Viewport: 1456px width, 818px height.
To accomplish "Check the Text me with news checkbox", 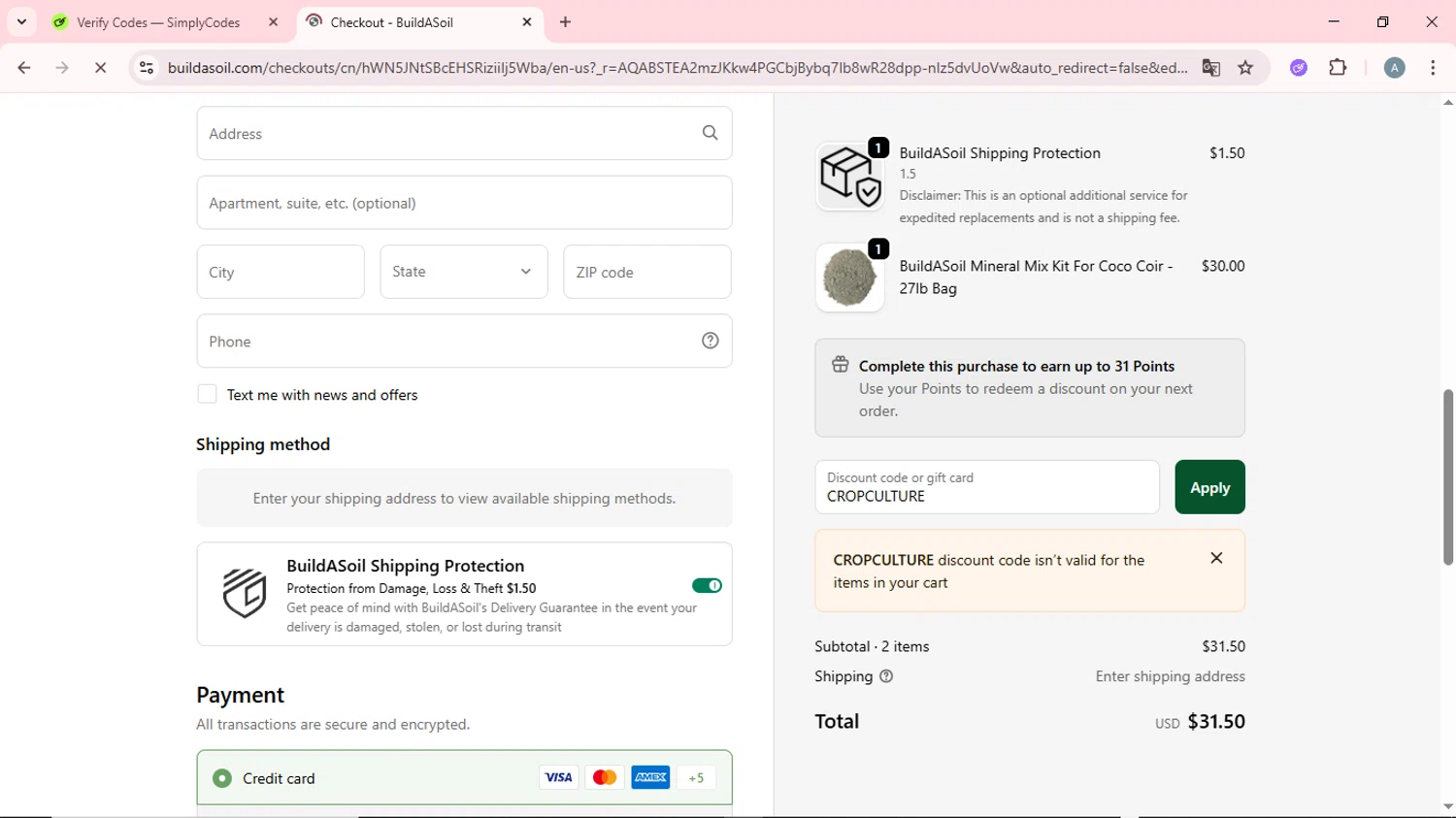I will tap(207, 394).
